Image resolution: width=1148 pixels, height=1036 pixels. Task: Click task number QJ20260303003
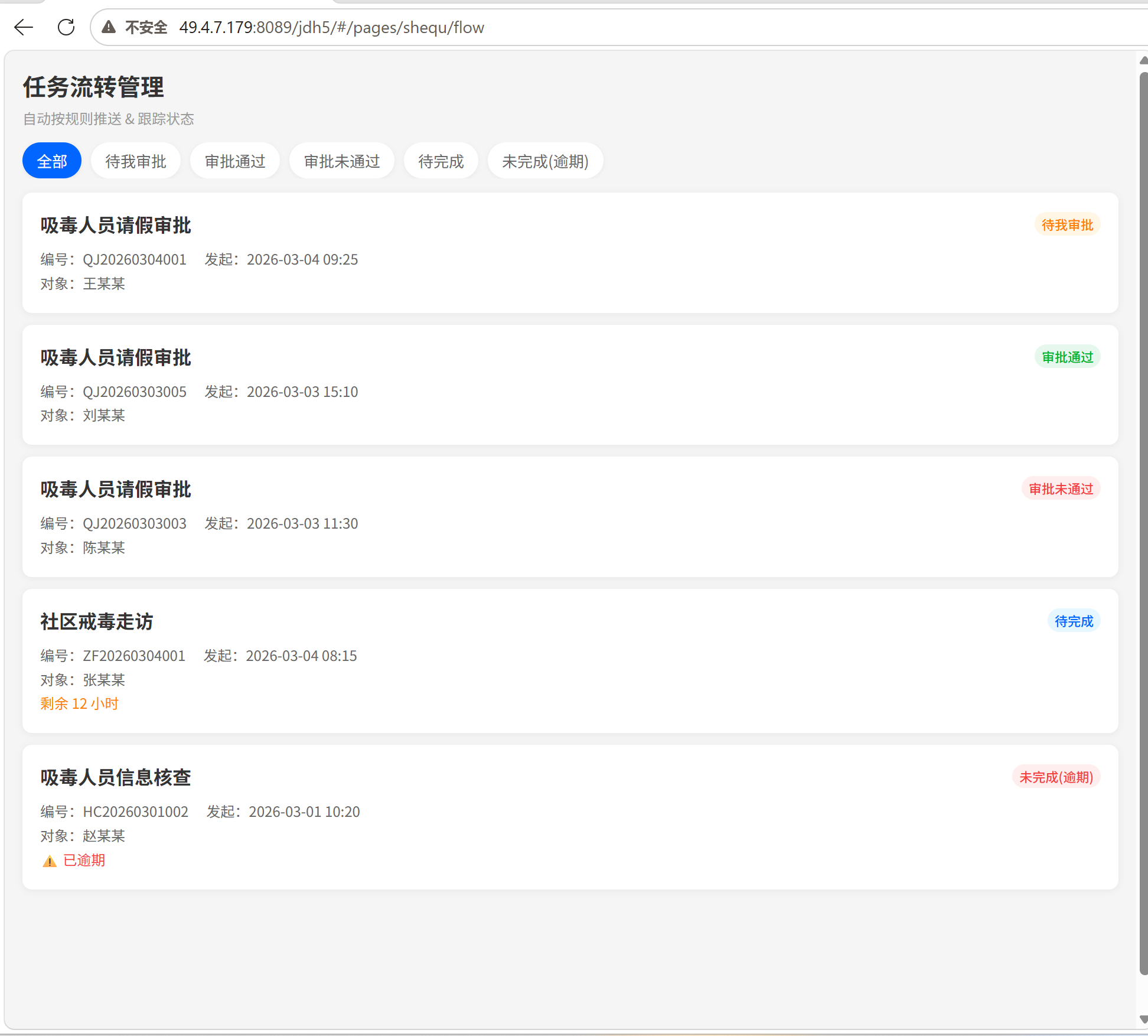[135, 524]
